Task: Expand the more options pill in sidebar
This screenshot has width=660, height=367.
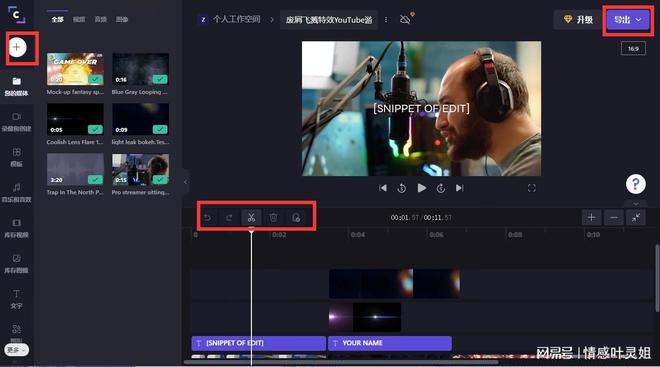Action: pyautogui.click(x=16, y=350)
